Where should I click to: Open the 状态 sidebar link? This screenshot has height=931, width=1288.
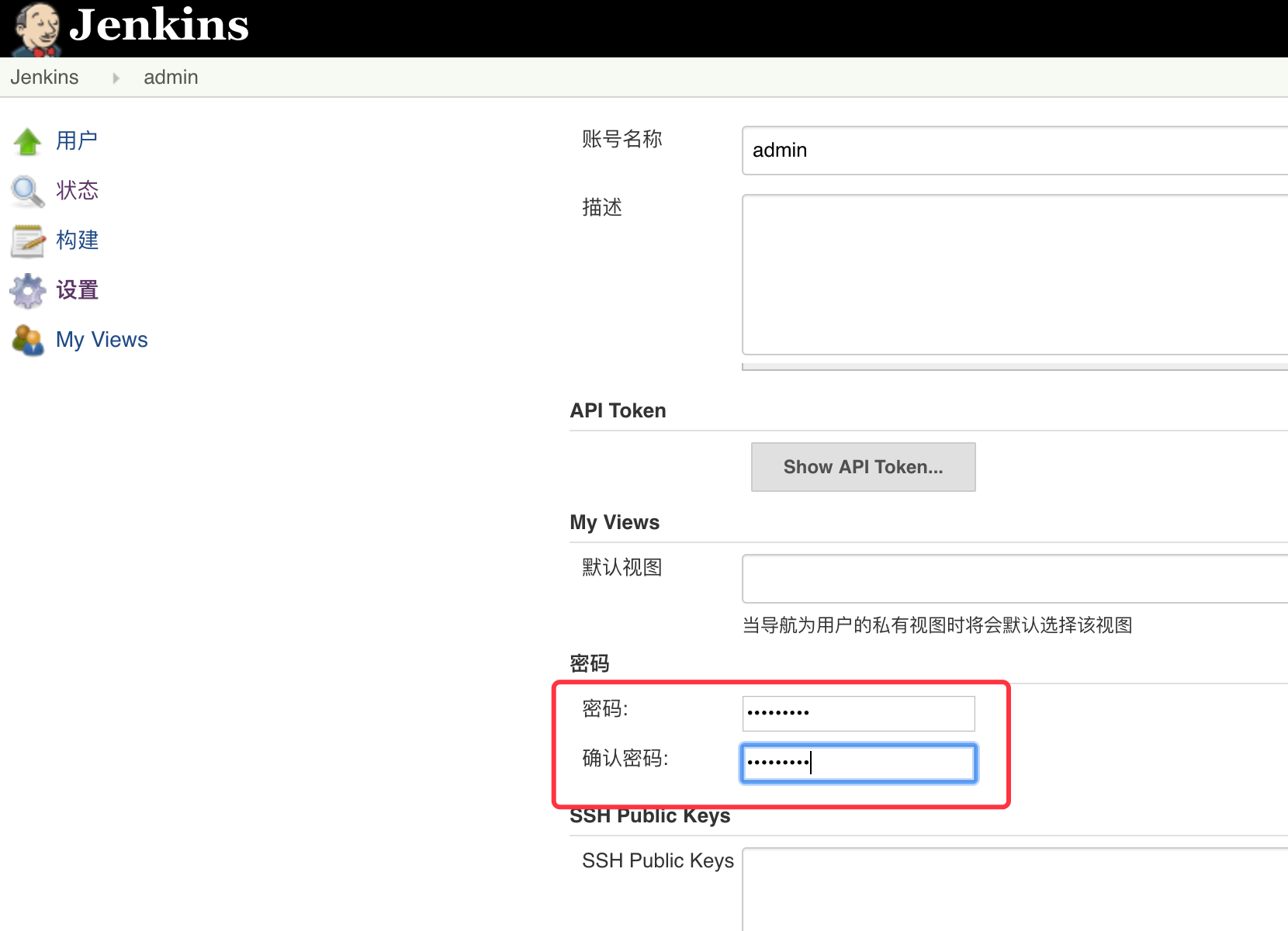point(77,190)
